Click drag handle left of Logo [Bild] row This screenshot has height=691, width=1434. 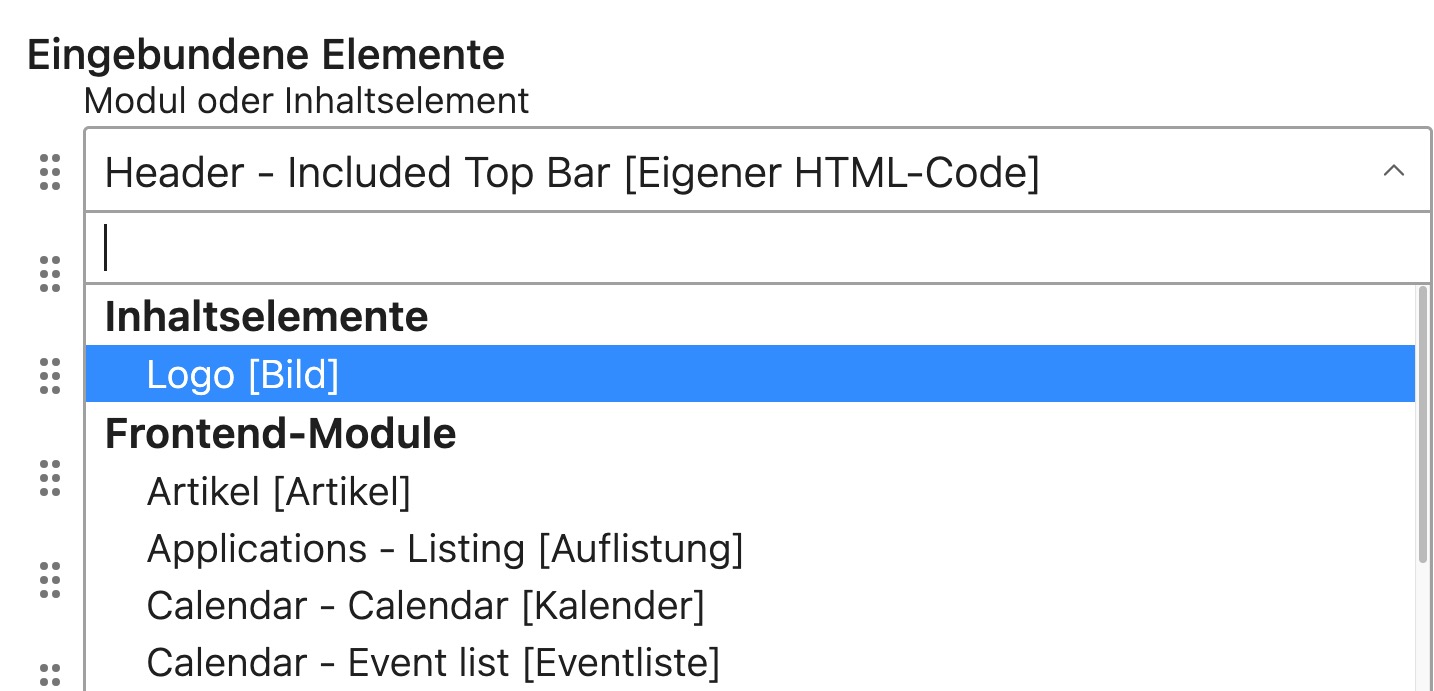pos(50,375)
